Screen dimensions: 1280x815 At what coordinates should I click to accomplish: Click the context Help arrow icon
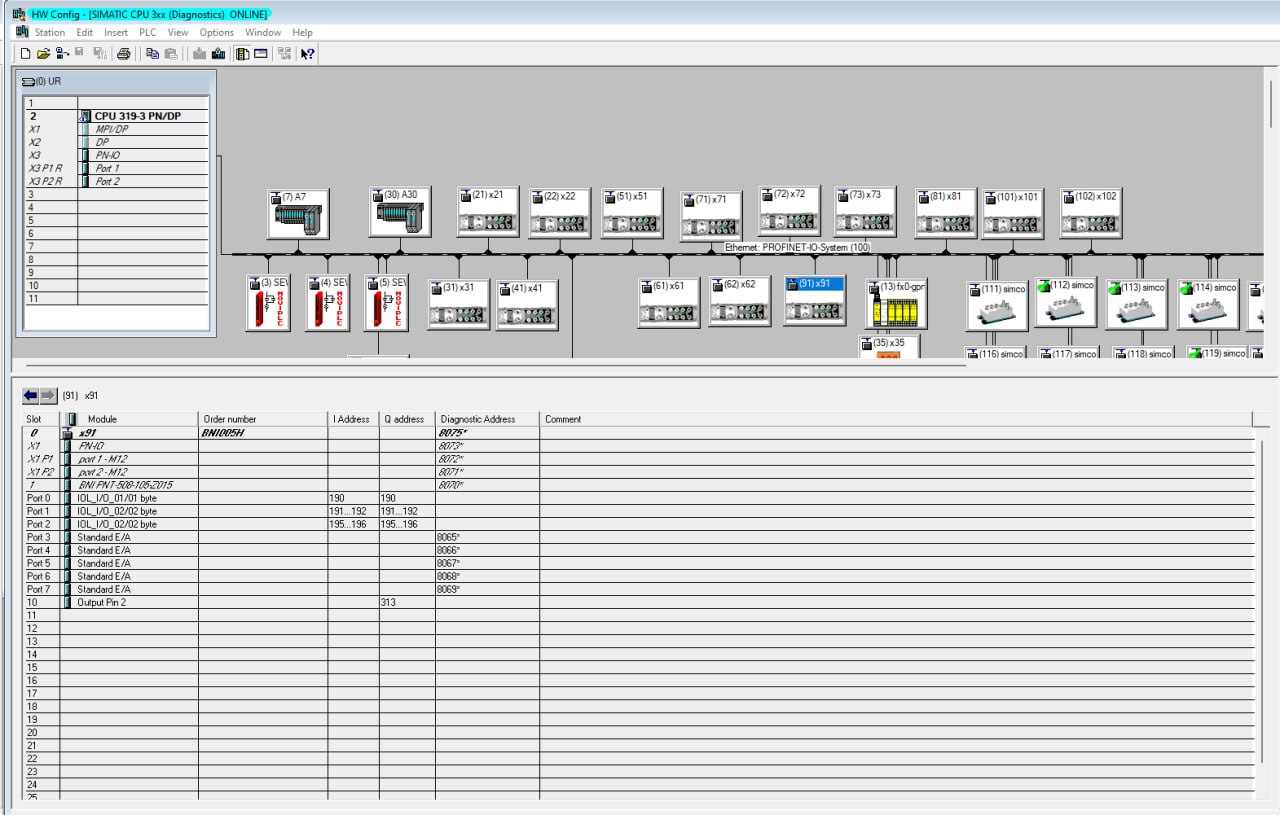[x=308, y=53]
